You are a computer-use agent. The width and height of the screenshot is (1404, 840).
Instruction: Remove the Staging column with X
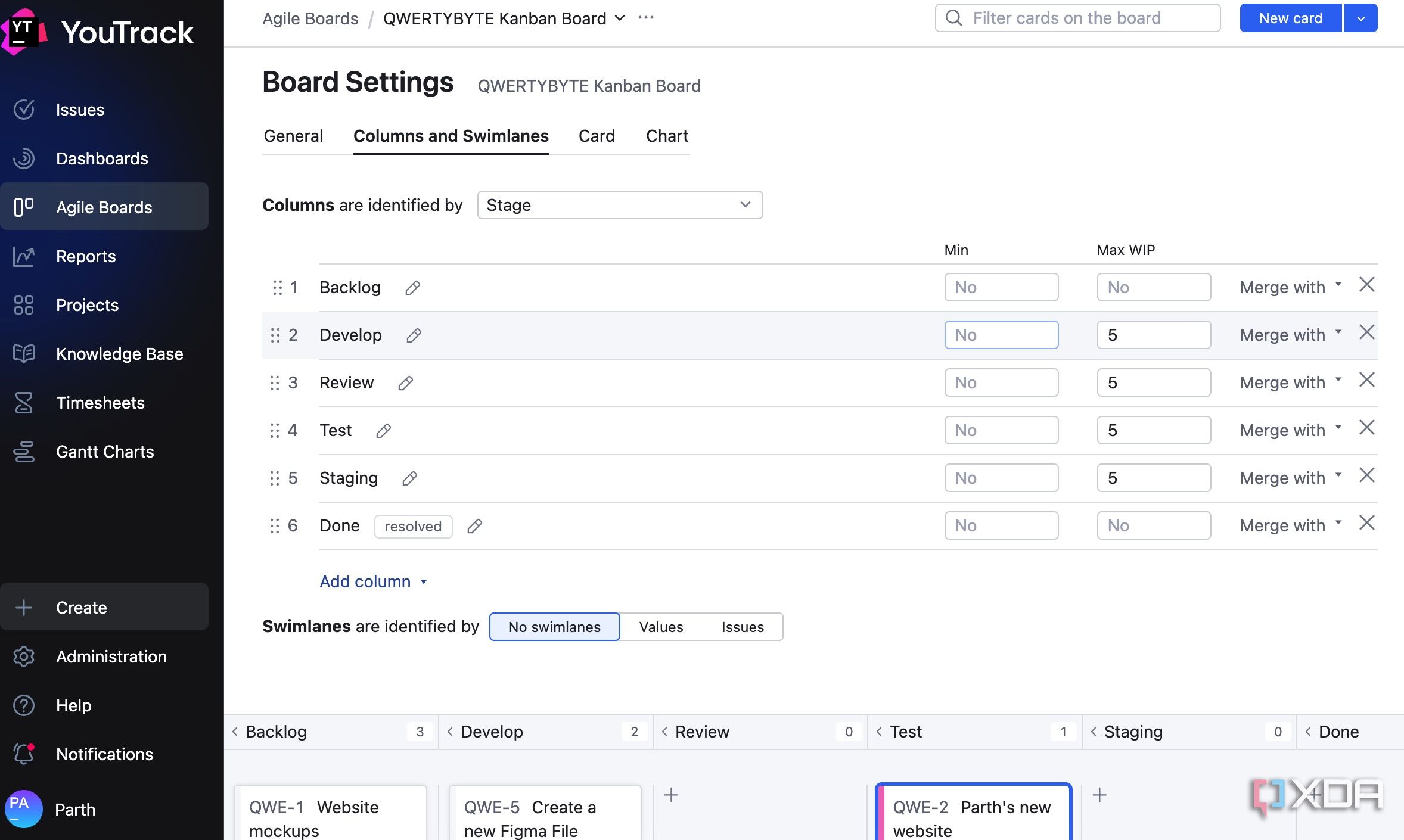pos(1367,475)
